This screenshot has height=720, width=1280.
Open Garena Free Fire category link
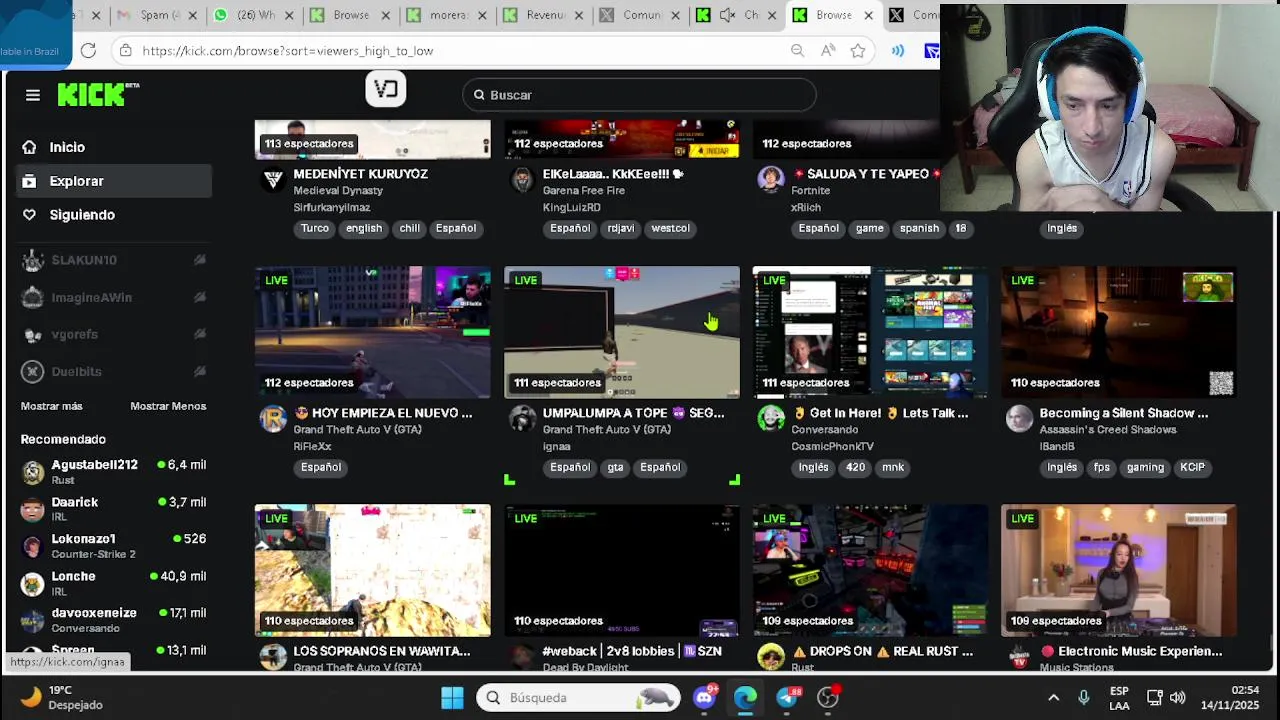tap(584, 191)
